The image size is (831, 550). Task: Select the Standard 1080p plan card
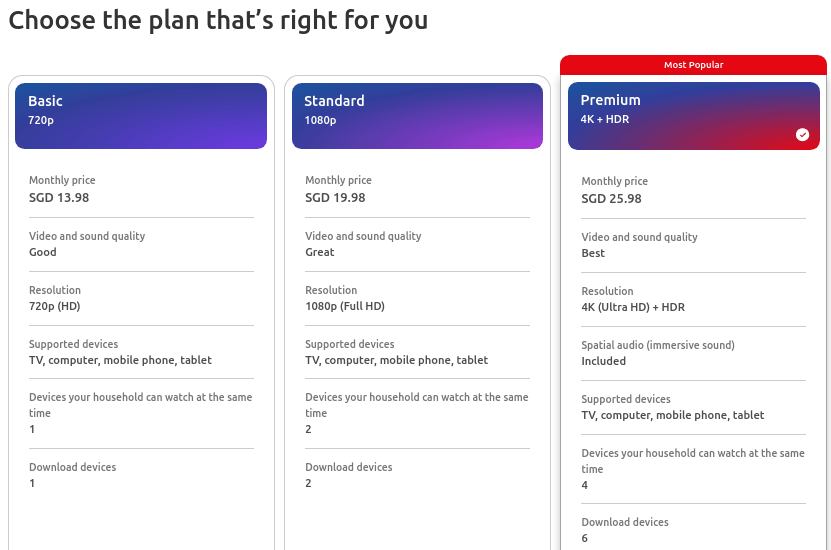tap(417, 116)
